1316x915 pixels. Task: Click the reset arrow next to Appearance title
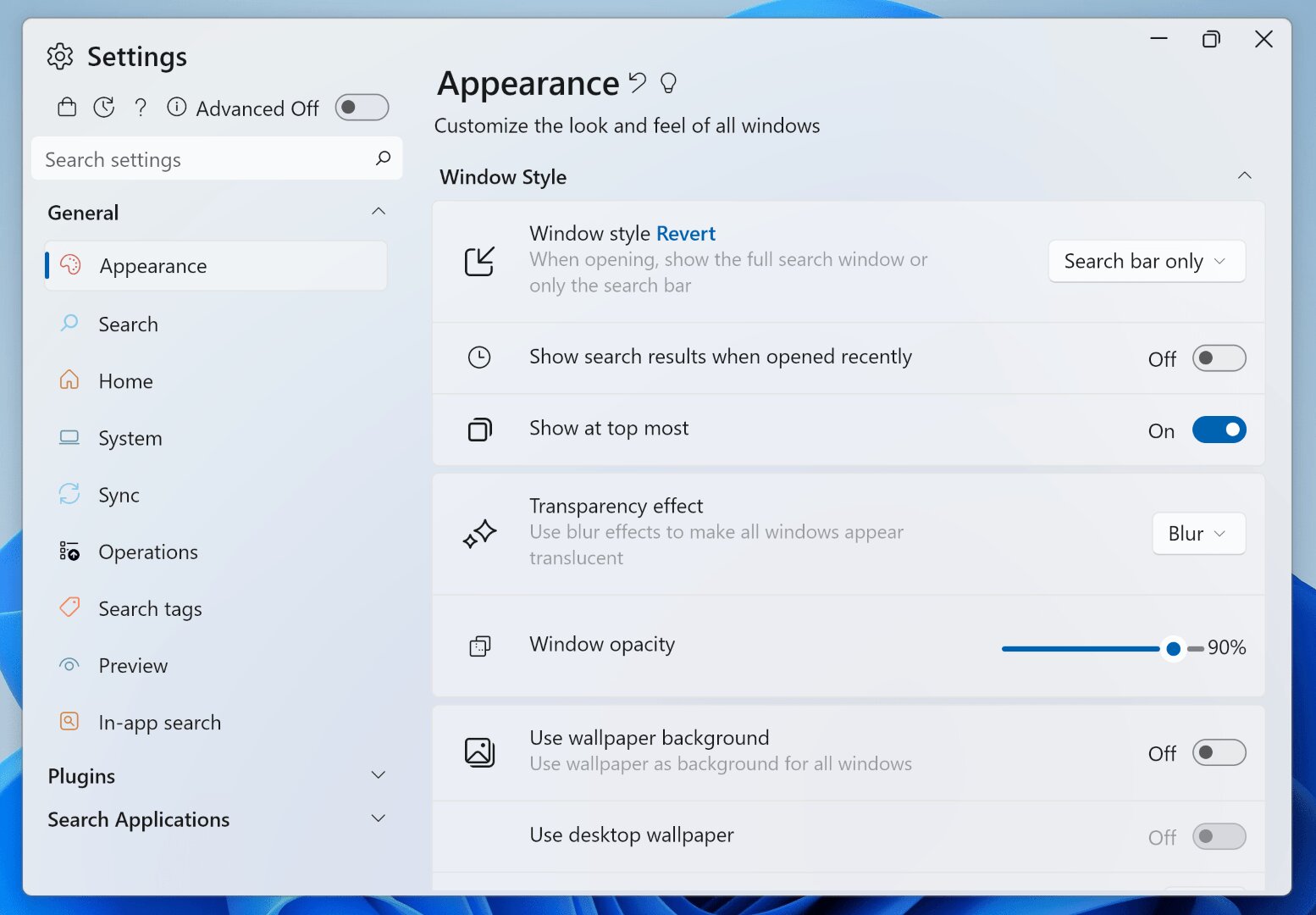point(638,82)
